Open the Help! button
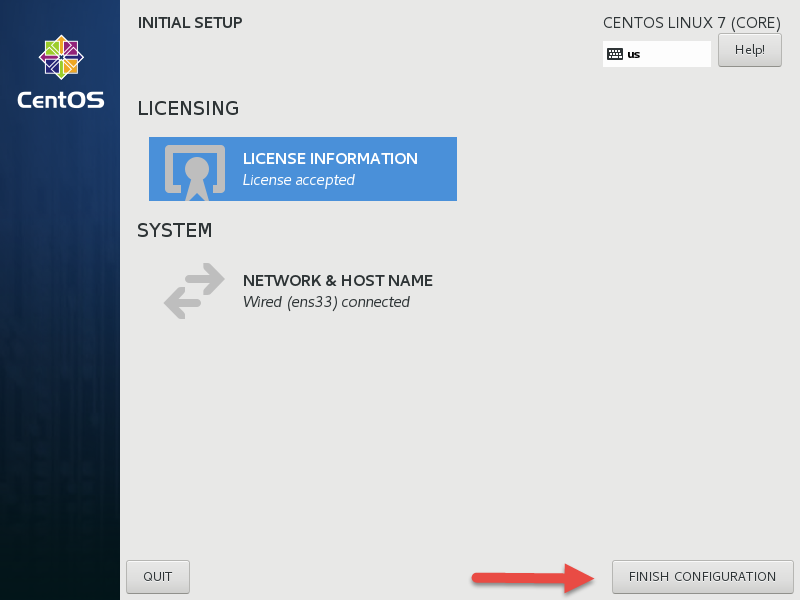The image size is (800, 600). click(x=749, y=50)
